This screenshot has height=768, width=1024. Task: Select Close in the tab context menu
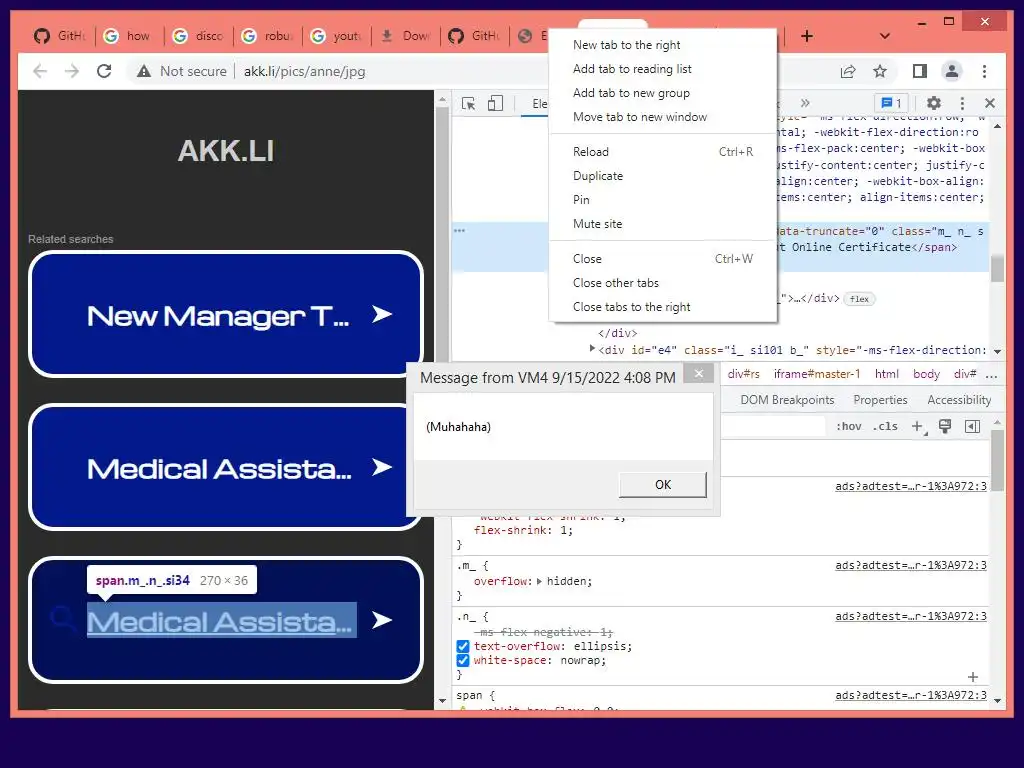click(663, 259)
